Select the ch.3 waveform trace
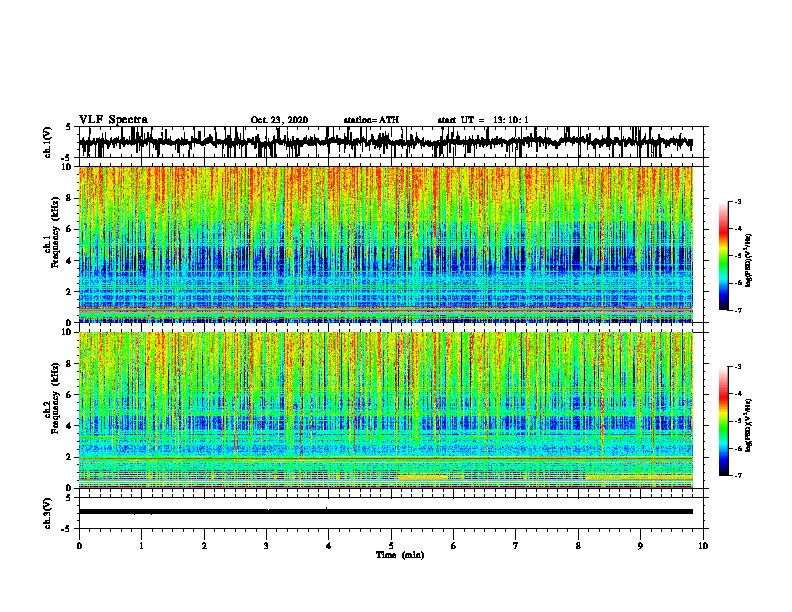This screenshot has height=612, width=792. (x=386, y=512)
